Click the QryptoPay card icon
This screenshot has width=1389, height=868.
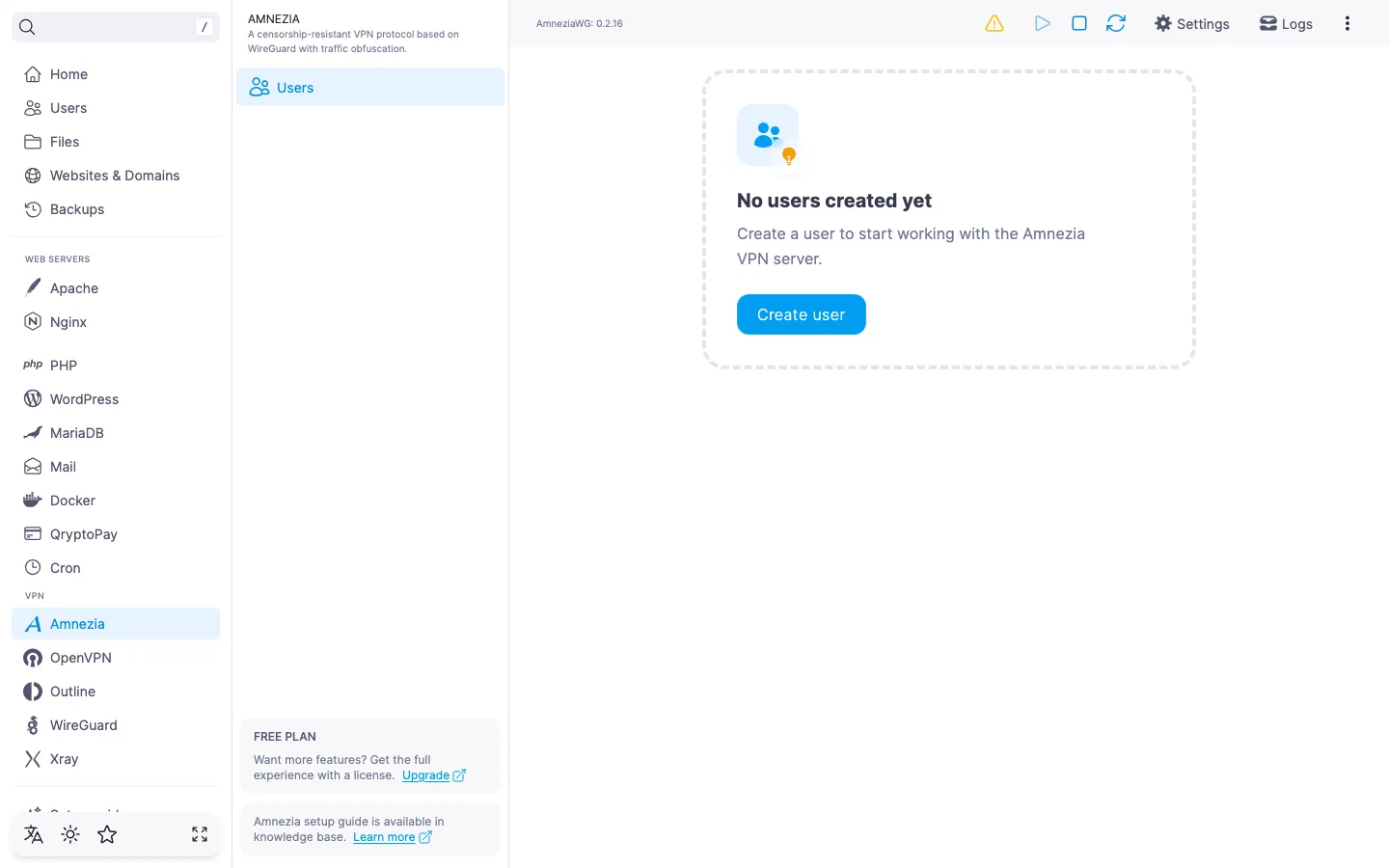pos(33,534)
